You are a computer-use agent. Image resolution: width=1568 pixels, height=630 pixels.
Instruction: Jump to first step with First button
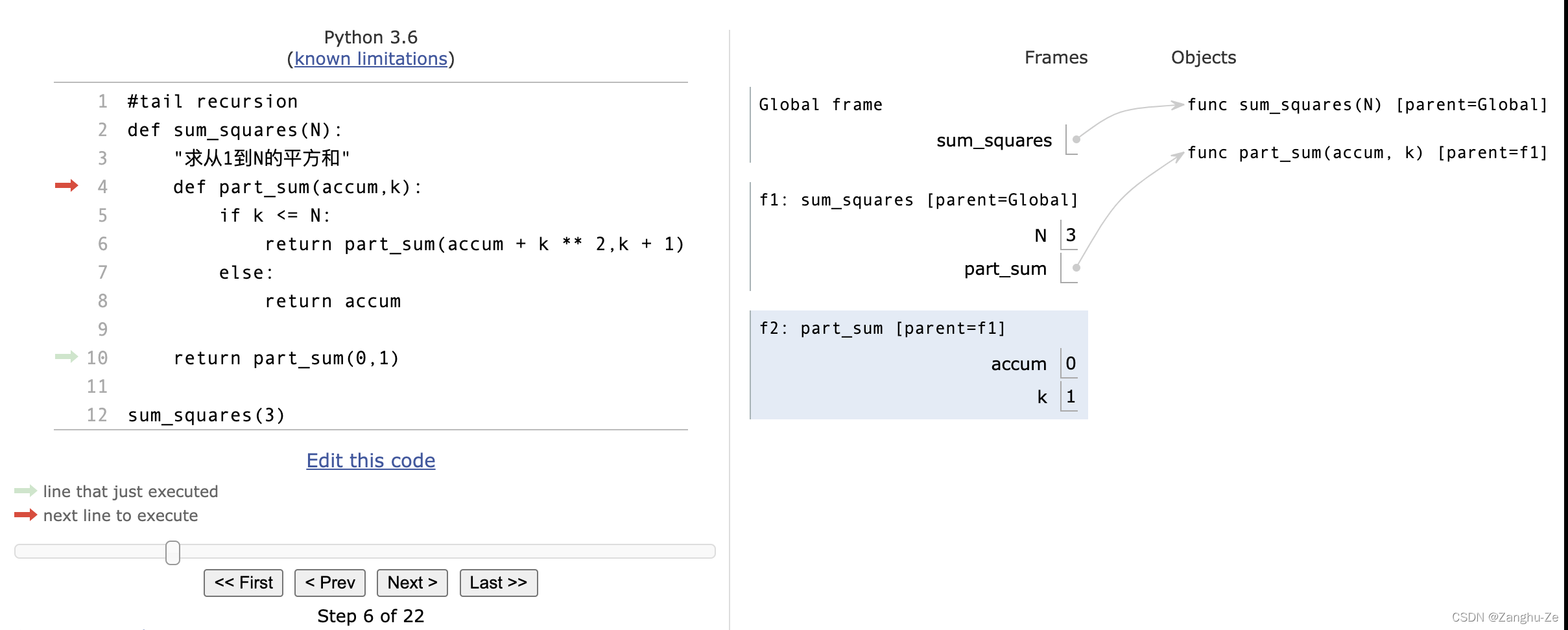(243, 582)
